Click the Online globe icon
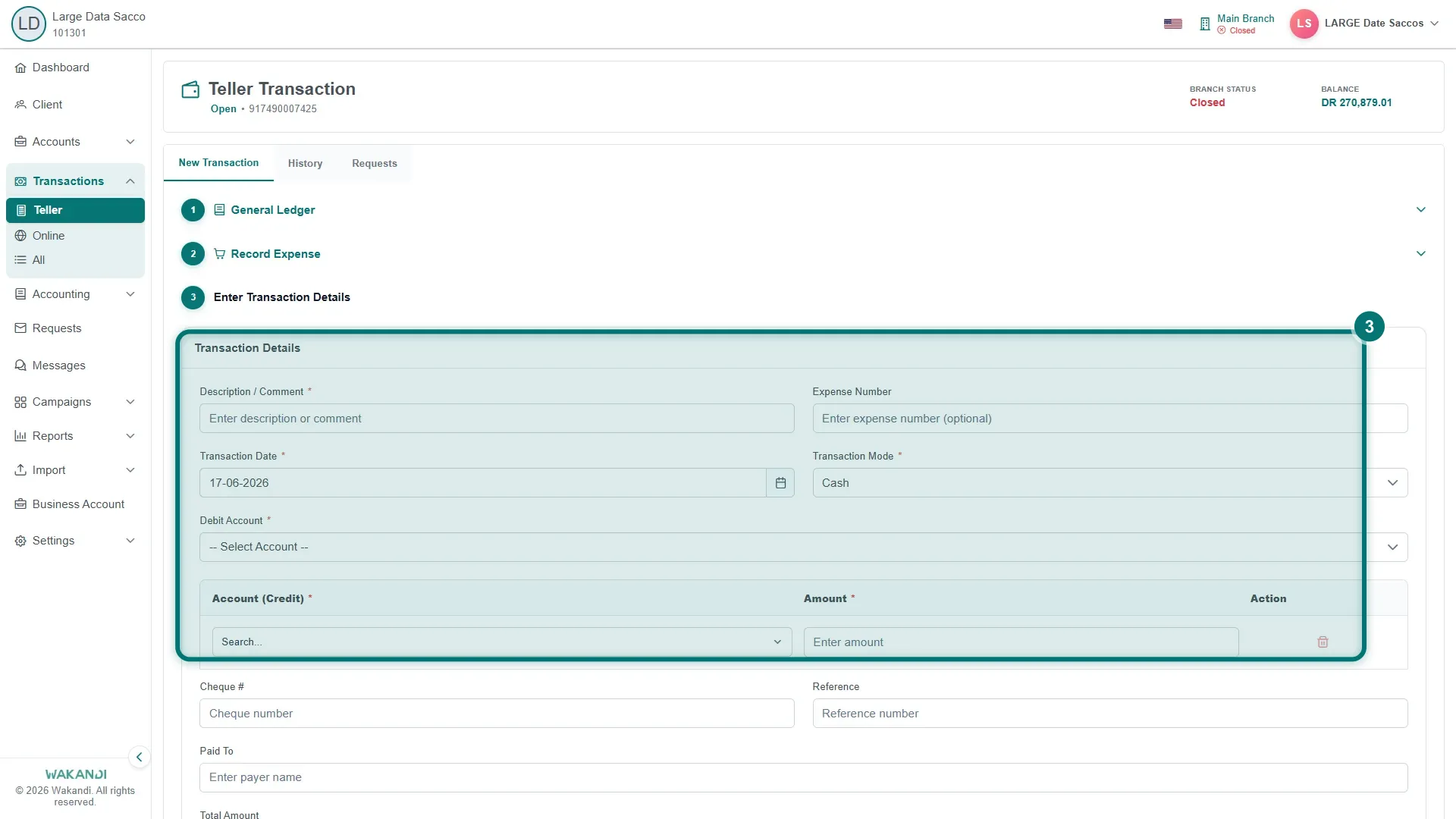Image resolution: width=1456 pixels, height=819 pixels. click(20, 236)
